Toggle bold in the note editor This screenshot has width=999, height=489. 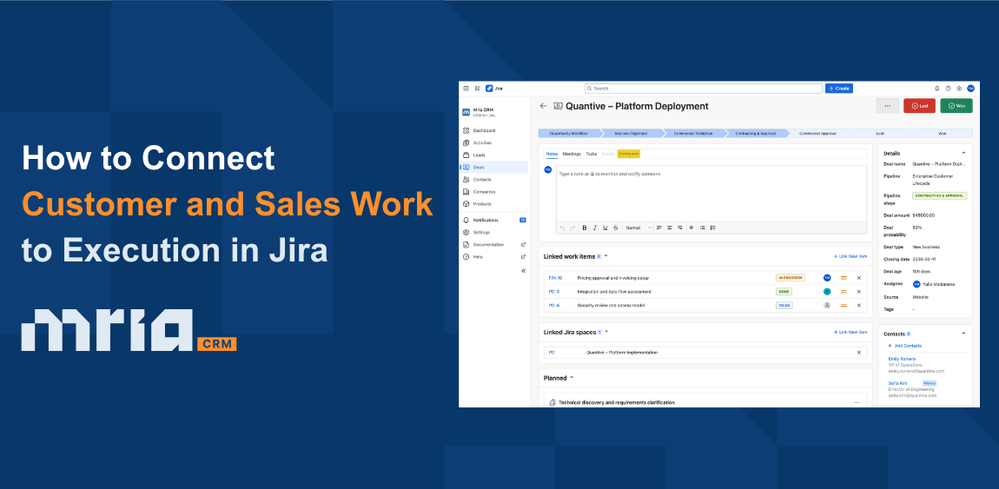[x=584, y=227]
